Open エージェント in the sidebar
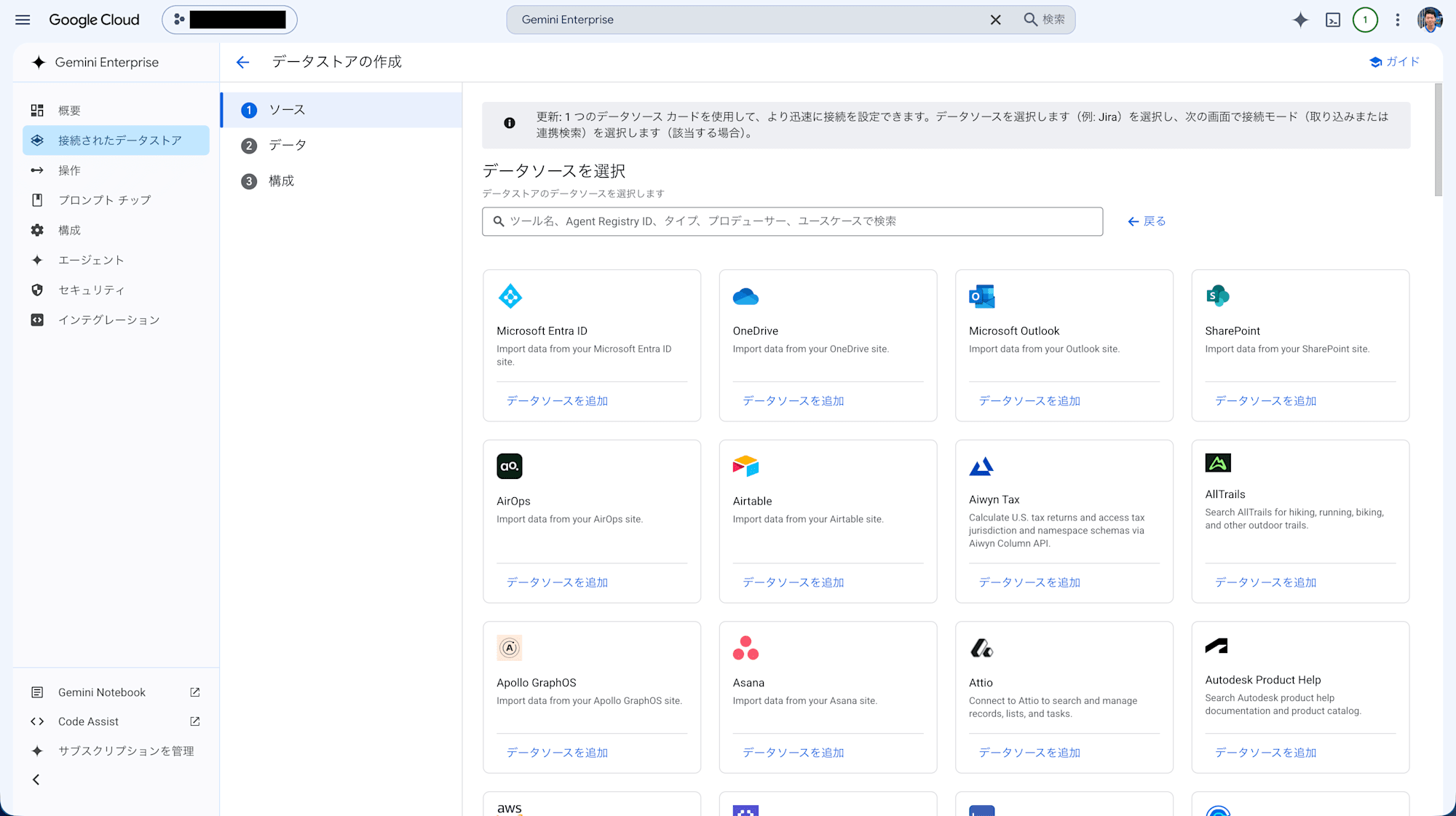 pyautogui.click(x=116, y=259)
